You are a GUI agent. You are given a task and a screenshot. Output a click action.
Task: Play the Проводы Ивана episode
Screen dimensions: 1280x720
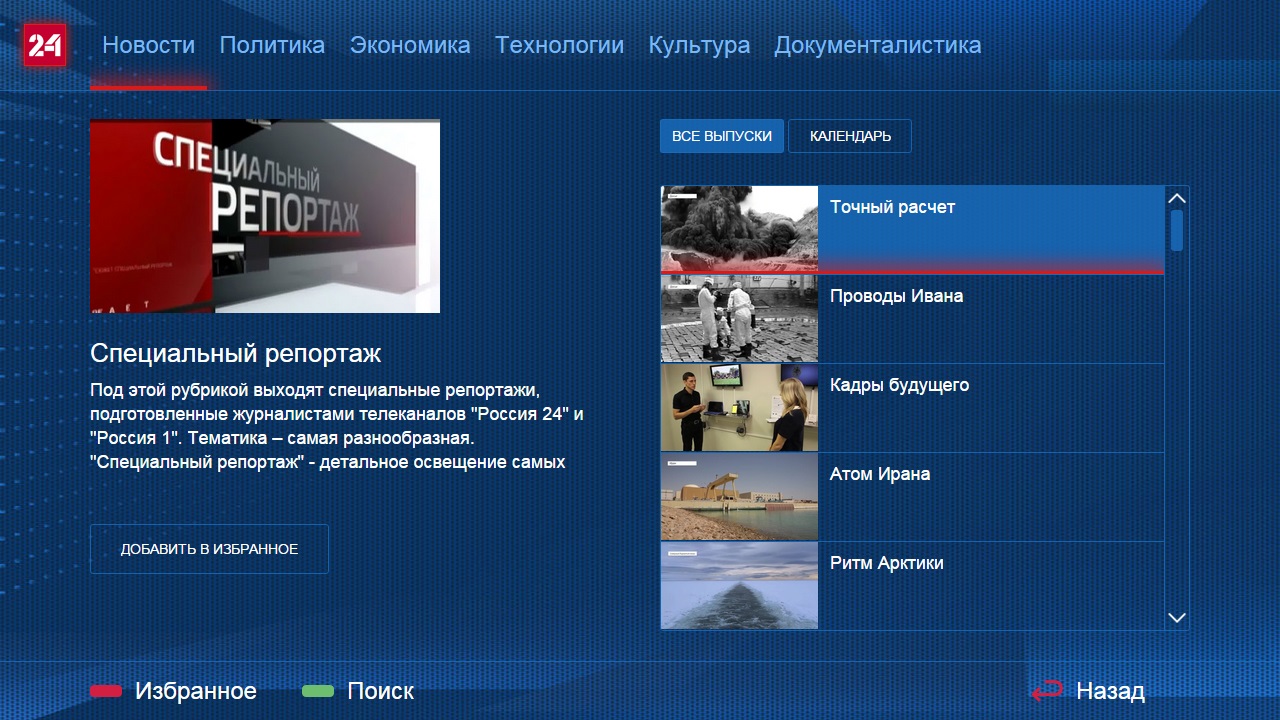coord(739,318)
